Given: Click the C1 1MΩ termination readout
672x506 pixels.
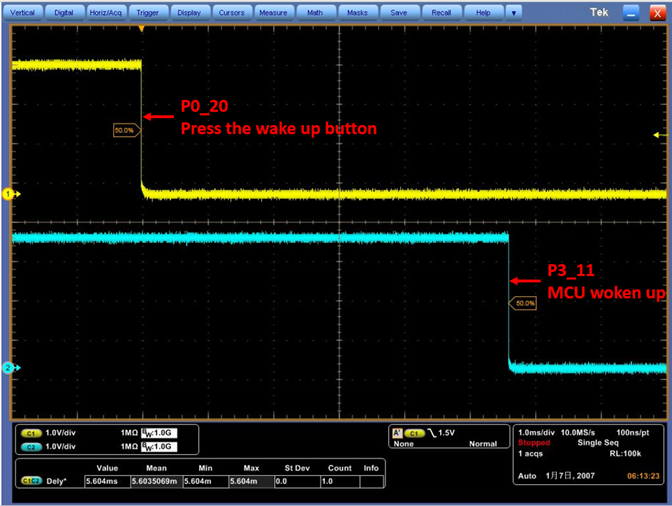Looking at the screenshot, I should tap(129, 433).
